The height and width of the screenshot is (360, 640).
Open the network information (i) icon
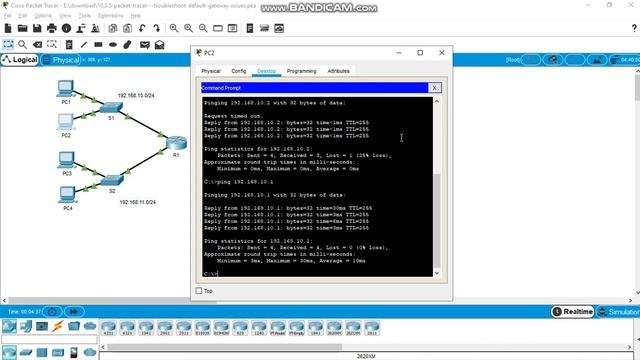click(x=66, y=28)
